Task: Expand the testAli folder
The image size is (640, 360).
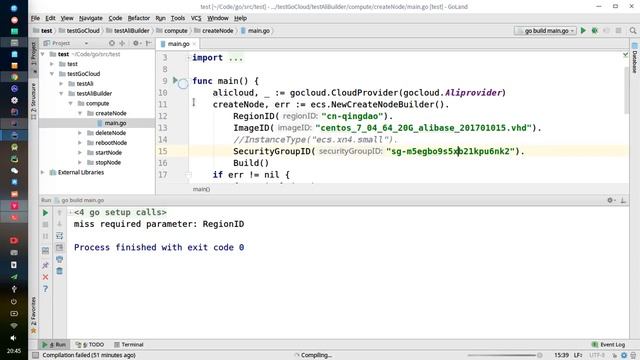Action: (x=61, y=84)
